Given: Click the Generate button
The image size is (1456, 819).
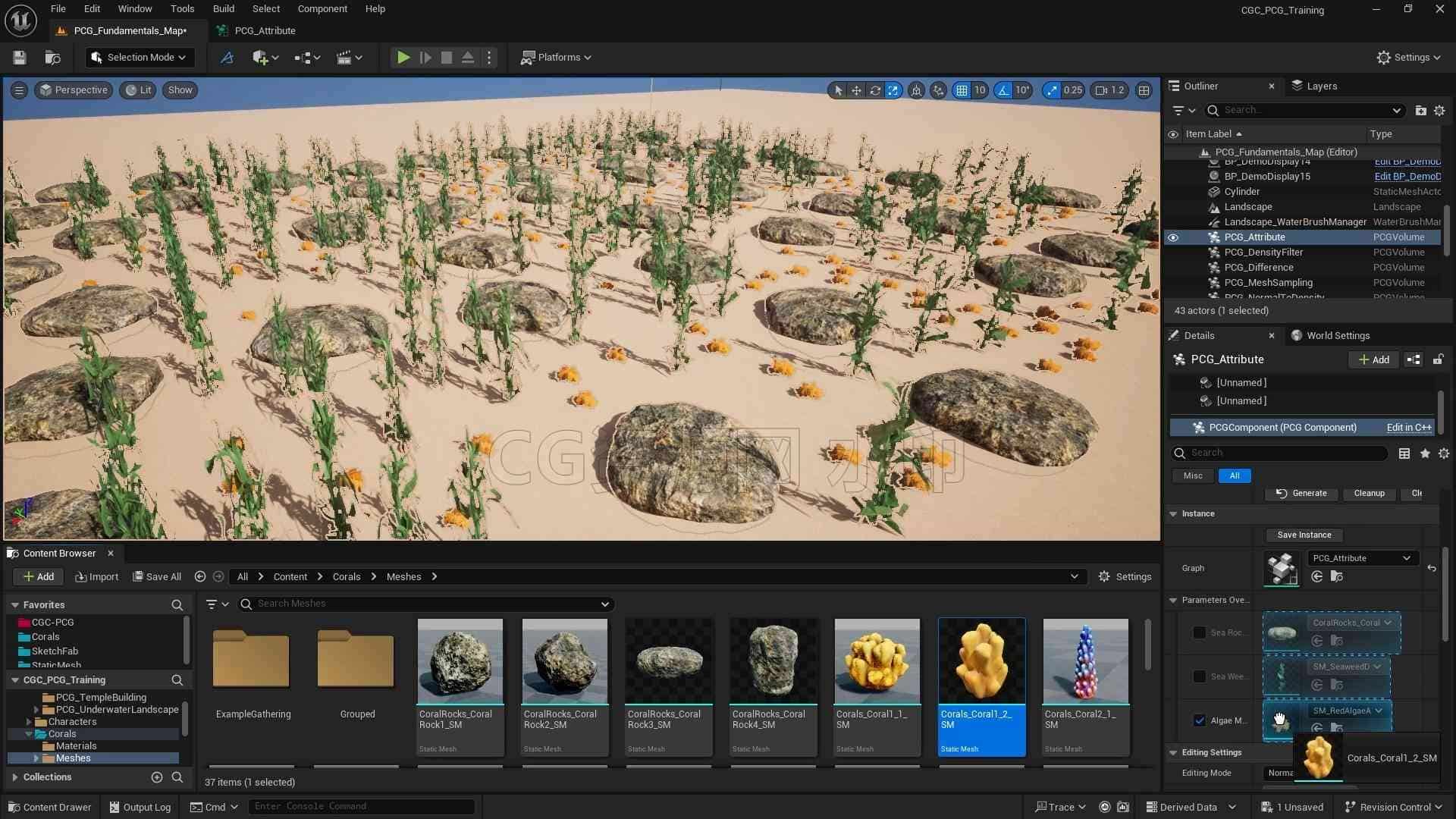Looking at the screenshot, I should 1301,494.
